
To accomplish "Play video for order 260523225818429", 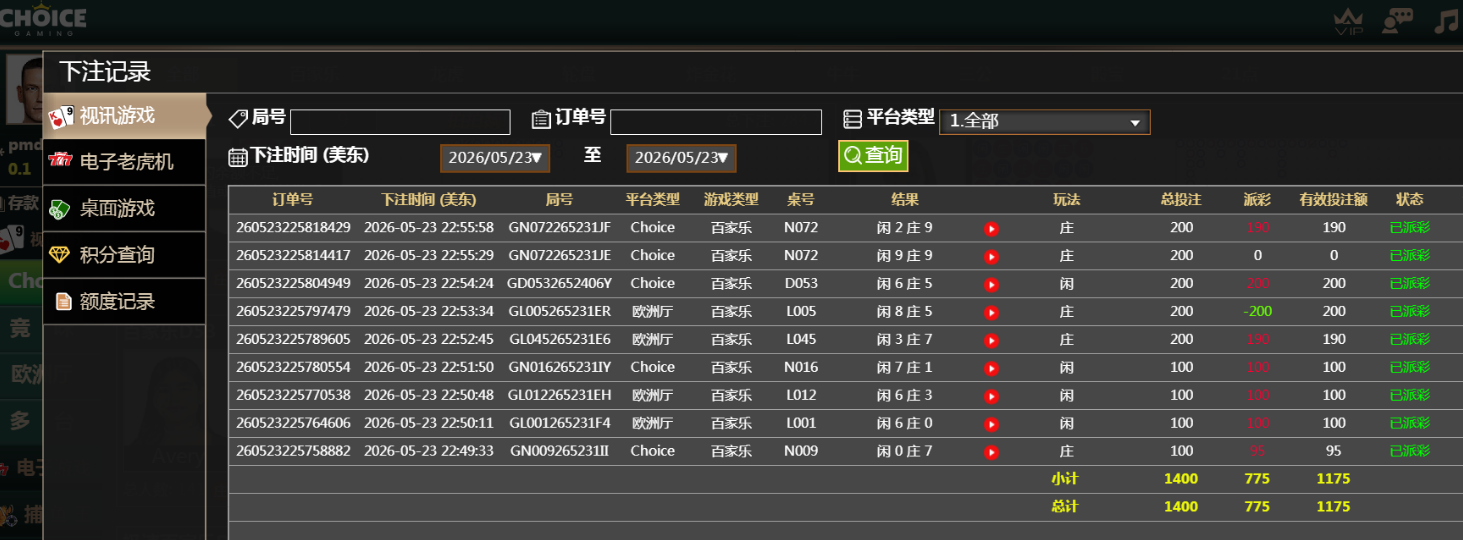I will click(x=991, y=228).
